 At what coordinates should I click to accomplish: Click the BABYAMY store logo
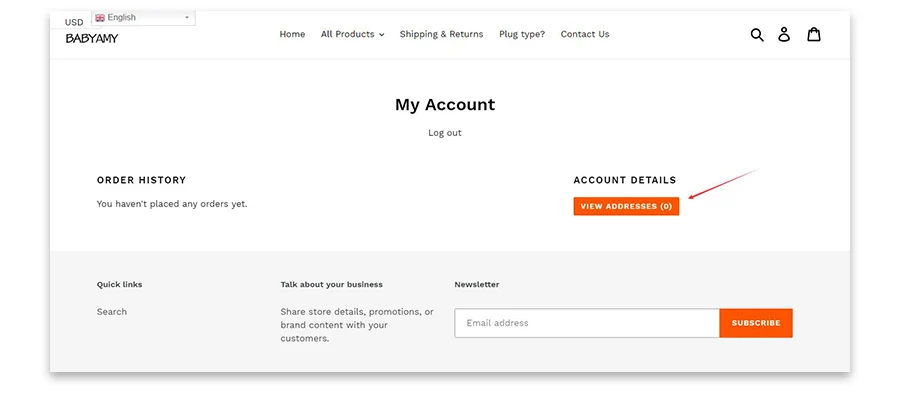point(92,39)
